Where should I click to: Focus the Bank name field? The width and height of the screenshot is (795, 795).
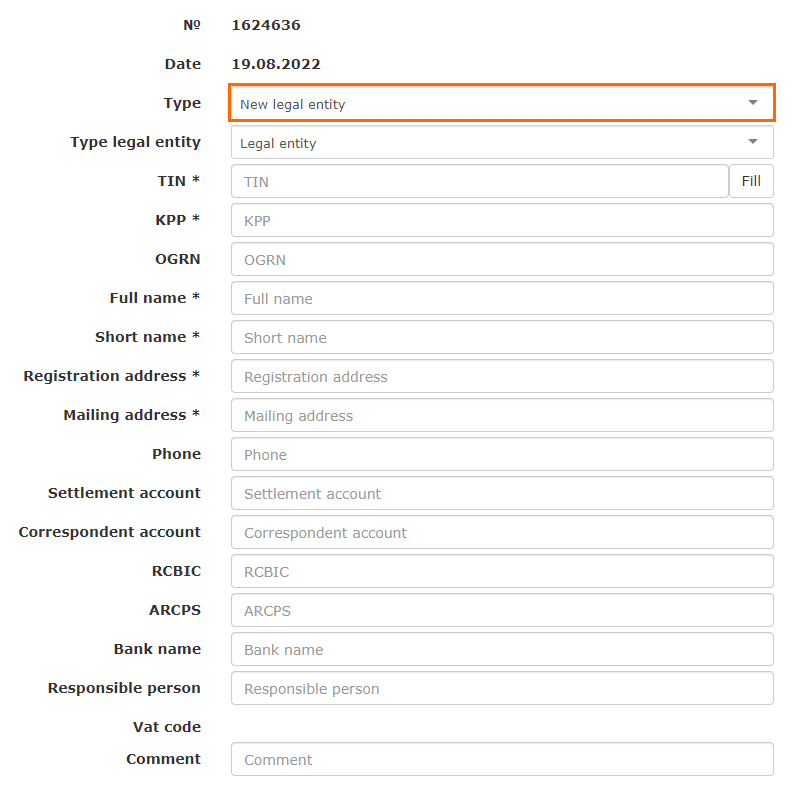pos(502,650)
